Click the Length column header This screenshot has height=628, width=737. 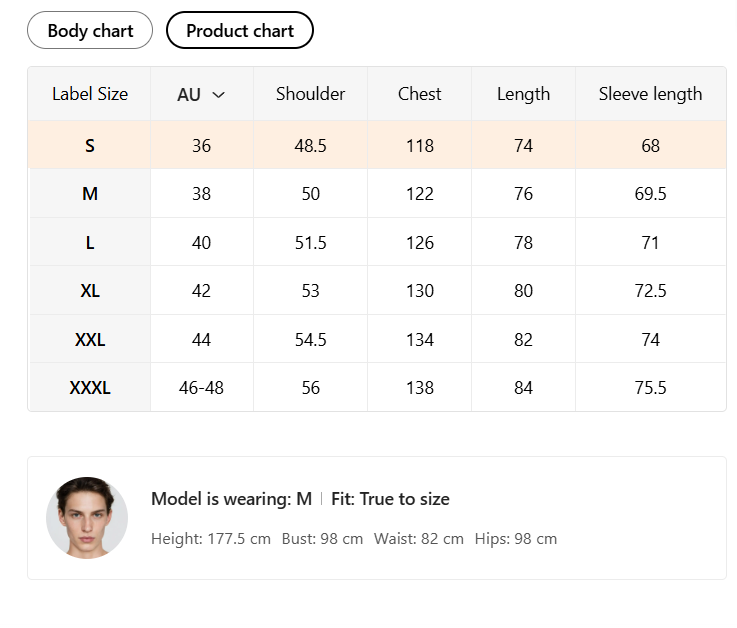click(523, 94)
